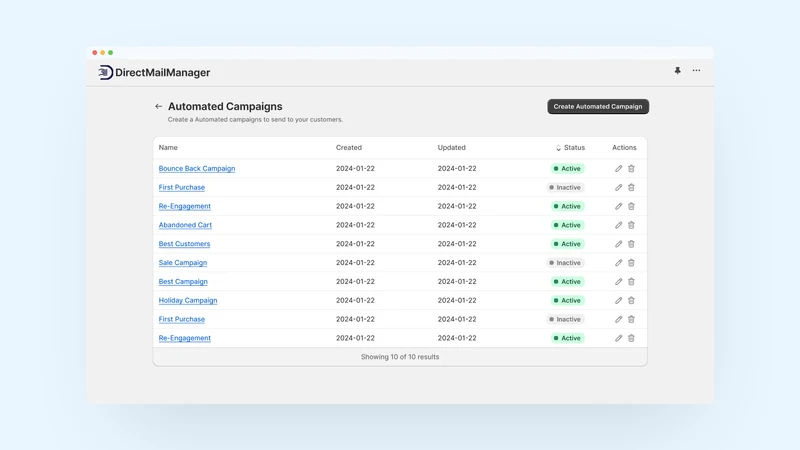Click Active status of Holiday Campaign
This screenshot has height=450, width=800.
567,301
